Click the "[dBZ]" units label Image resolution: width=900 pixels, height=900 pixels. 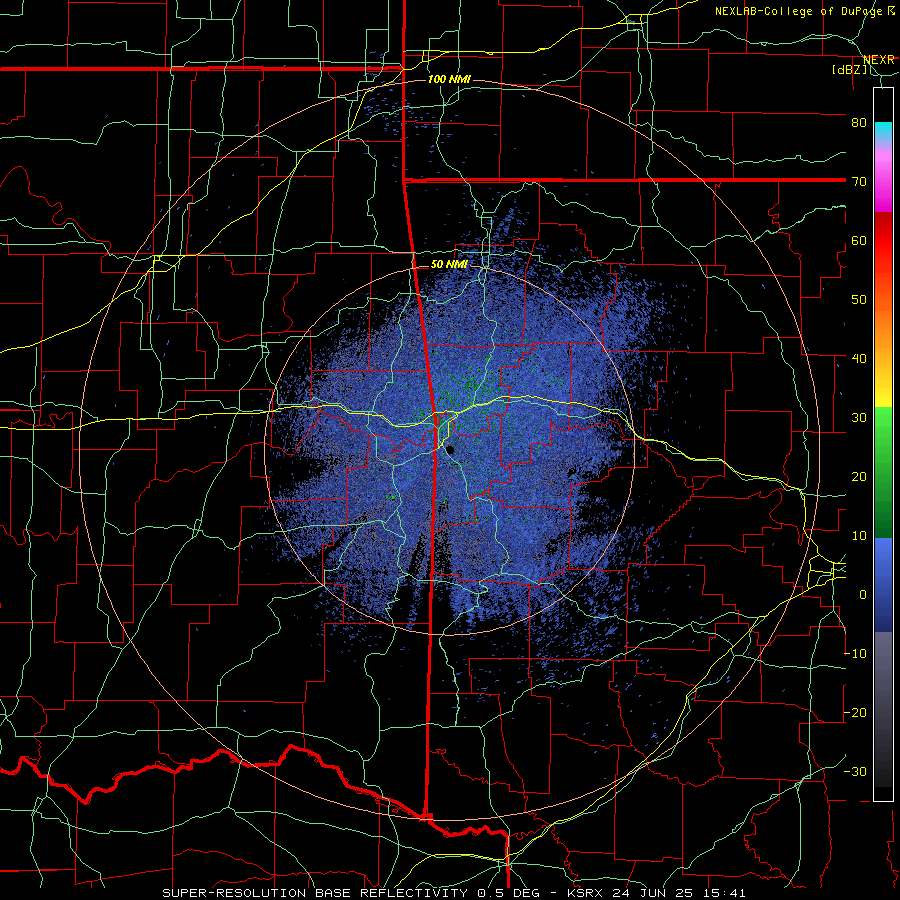pyautogui.click(x=850, y=69)
